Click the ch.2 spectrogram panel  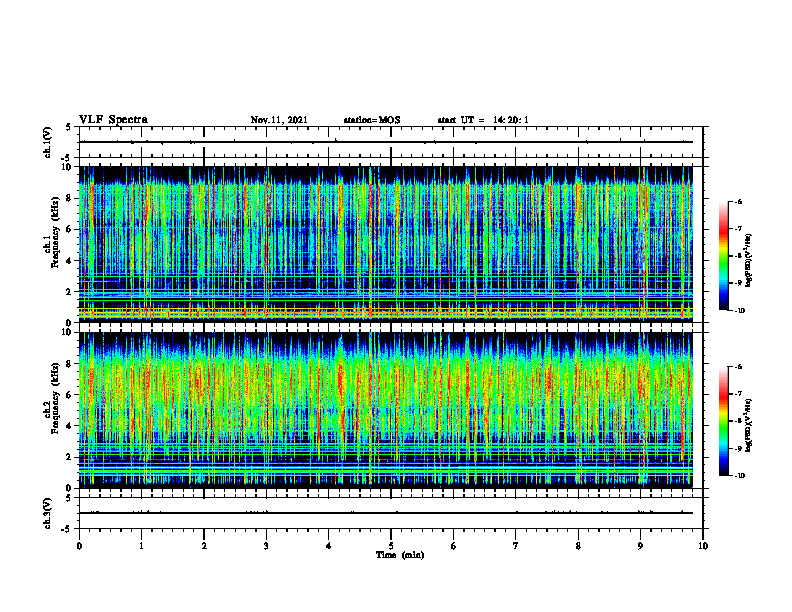point(386,410)
